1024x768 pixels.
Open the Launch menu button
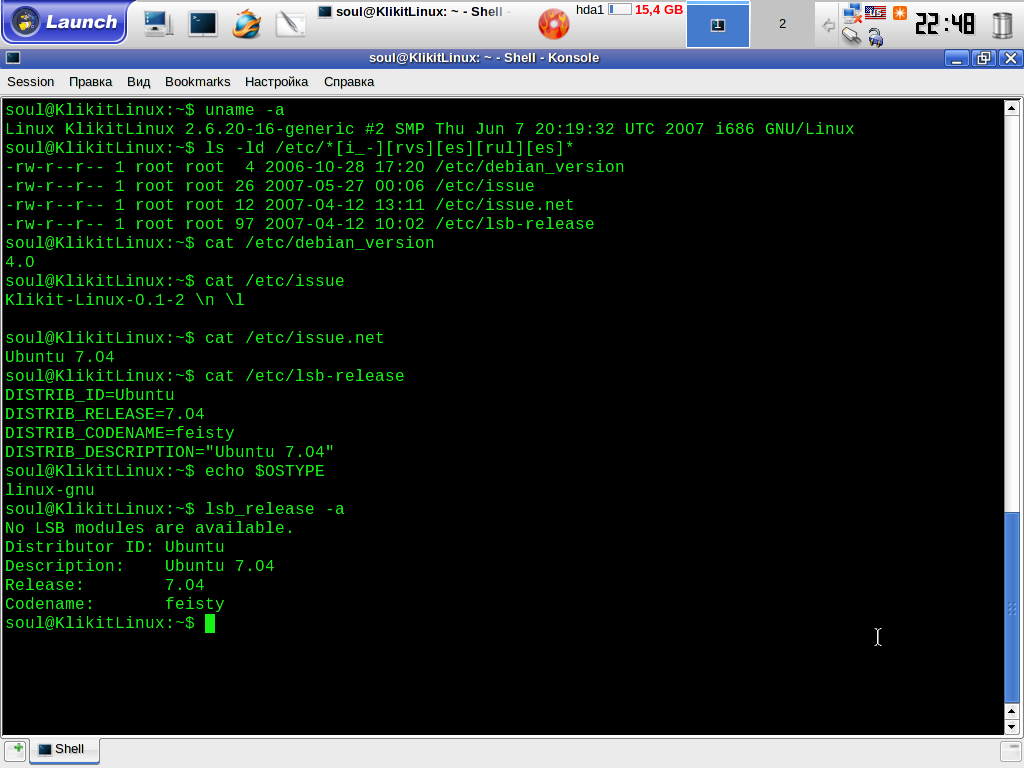pos(65,22)
